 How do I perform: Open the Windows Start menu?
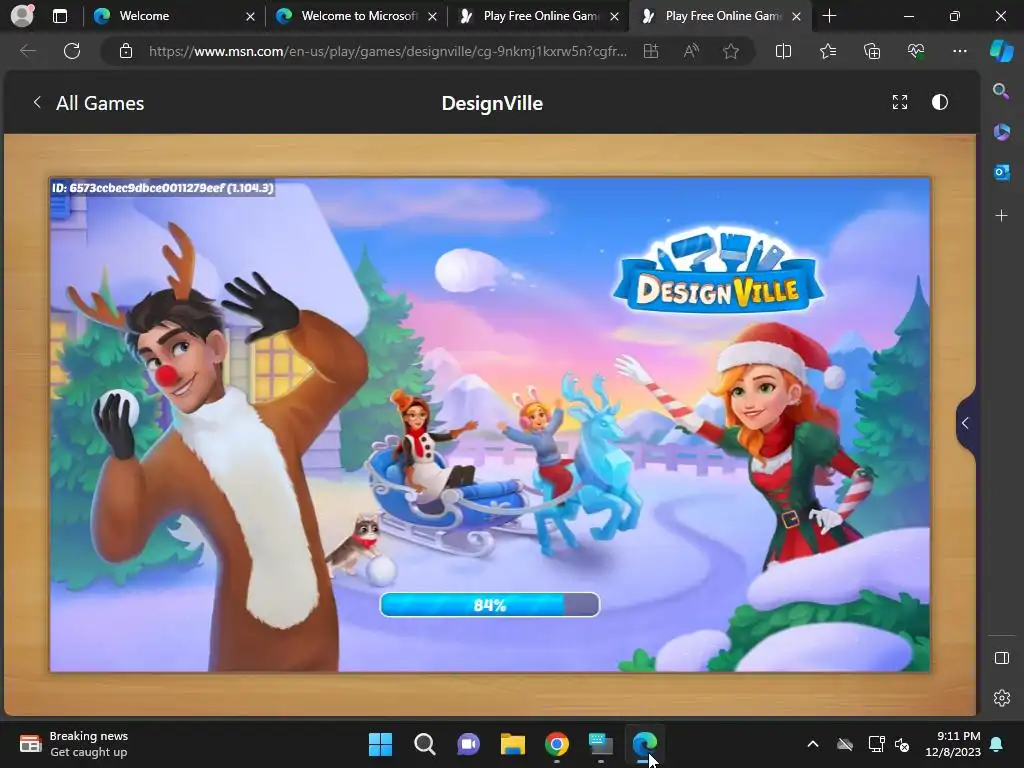380,744
